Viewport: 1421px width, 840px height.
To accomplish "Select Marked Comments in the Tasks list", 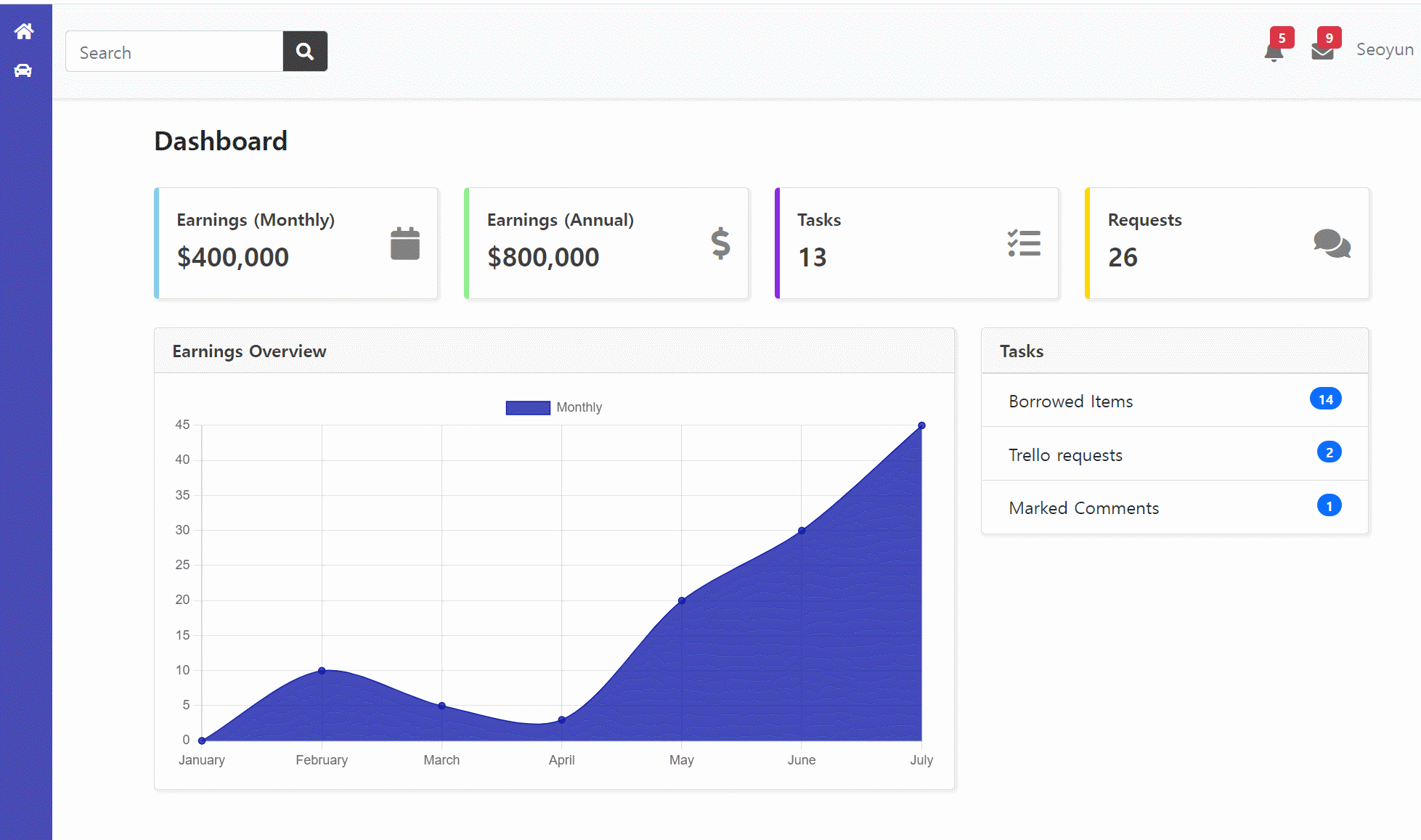I will 1083,508.
